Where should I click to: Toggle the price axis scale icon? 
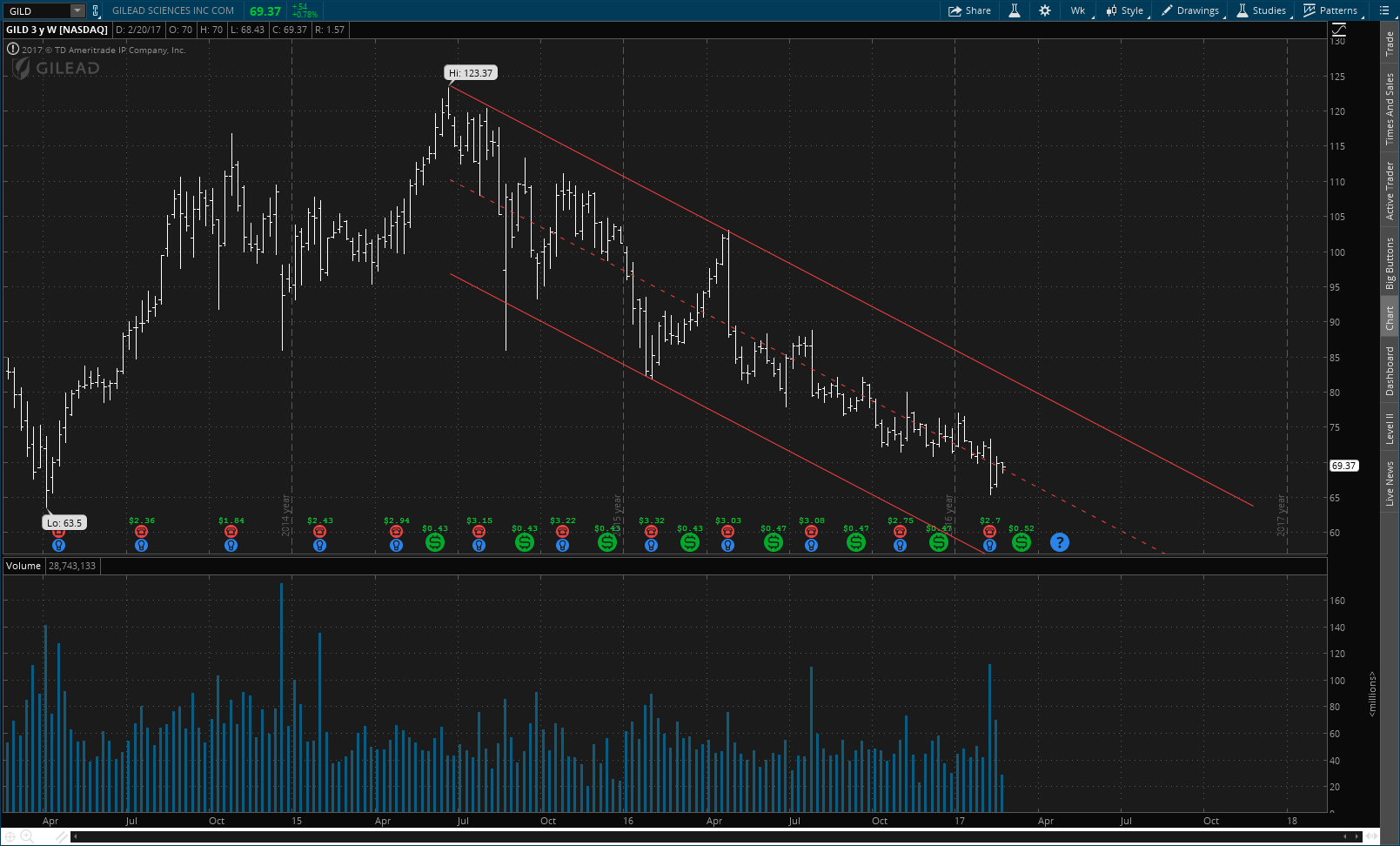coord(1338,30)
